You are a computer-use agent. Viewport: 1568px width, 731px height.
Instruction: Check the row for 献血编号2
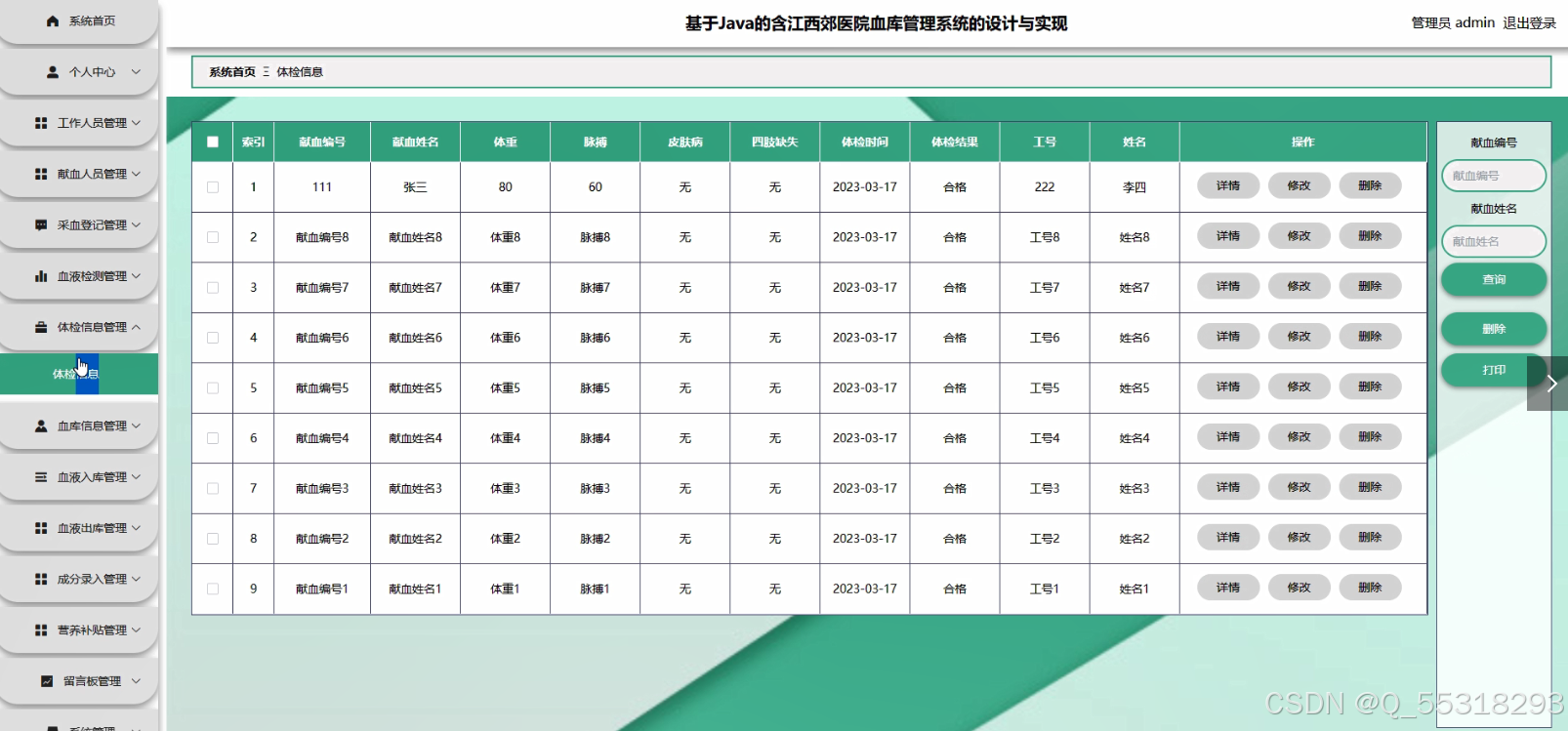click(x=213, y=539)
